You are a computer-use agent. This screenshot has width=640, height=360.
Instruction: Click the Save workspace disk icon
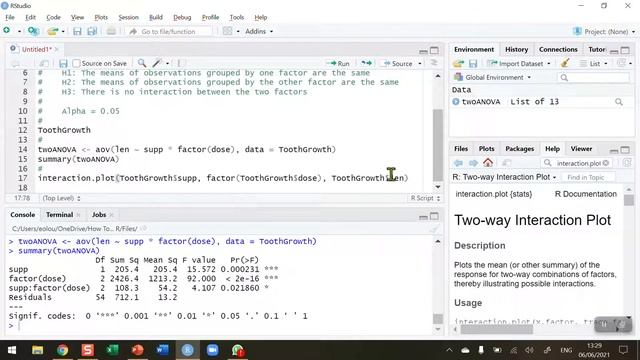(473, 63)
